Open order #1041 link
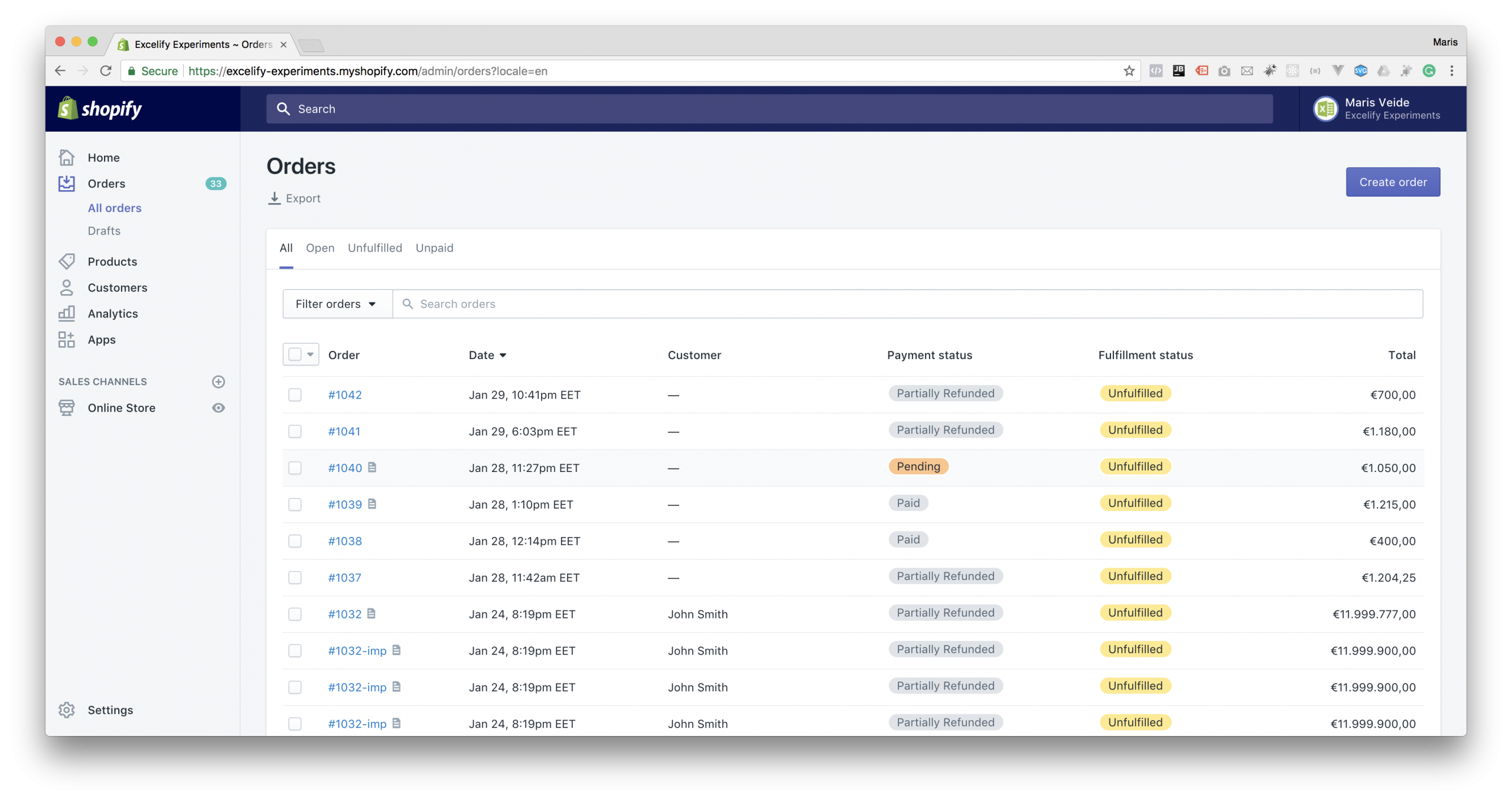Viewport: 1512px width, 801px height. 344,431
